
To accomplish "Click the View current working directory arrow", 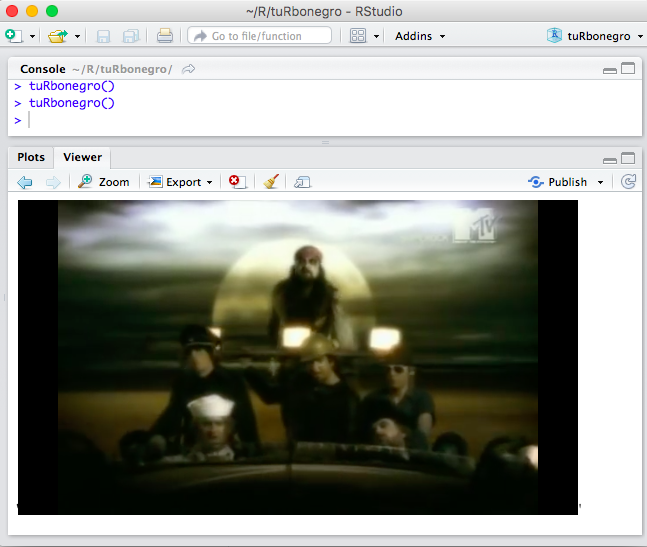I will [x=189, y=69].
